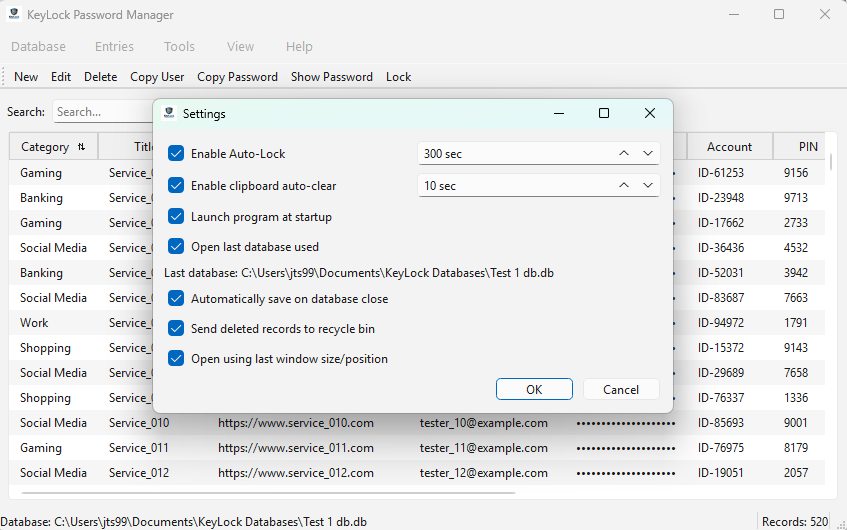Viewport: 847px width, 530px height.
Task: Increase Auto-Lock timeout using up arrow
Action: (624, 154)
